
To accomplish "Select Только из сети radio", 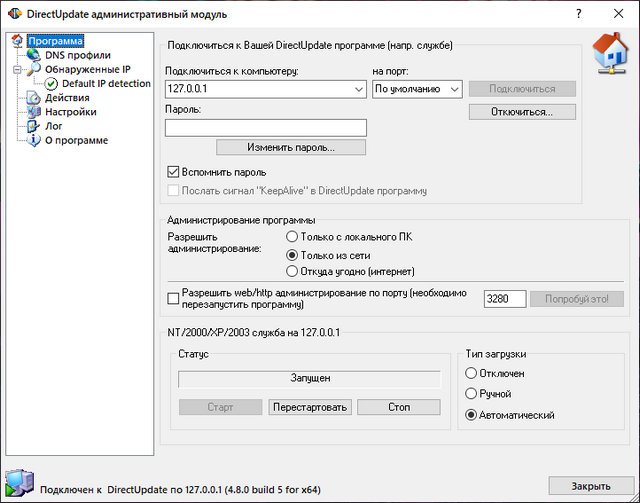I will (x=292, y=256).
